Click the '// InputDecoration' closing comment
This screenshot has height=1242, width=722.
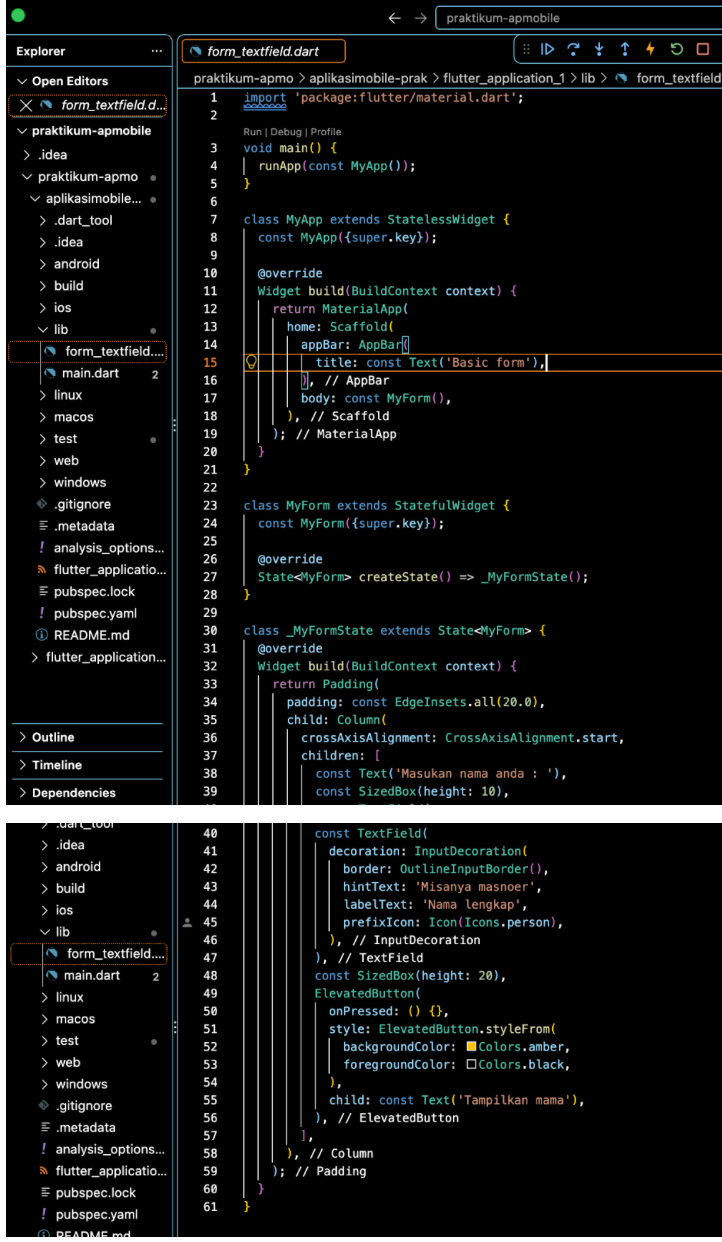[x=413, y=940]
